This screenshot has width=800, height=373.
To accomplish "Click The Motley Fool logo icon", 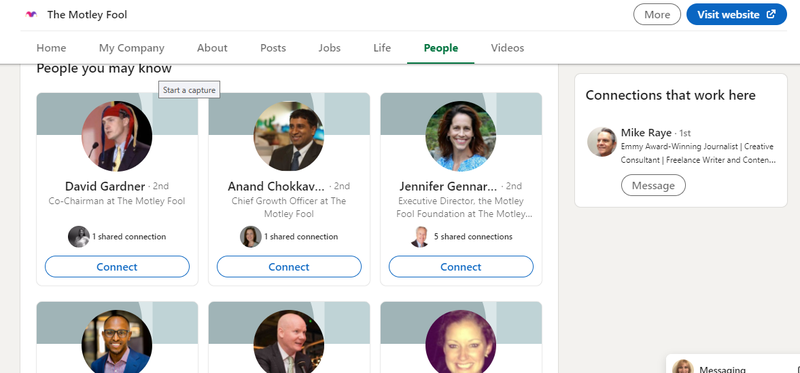I will [x=31, y=15].
